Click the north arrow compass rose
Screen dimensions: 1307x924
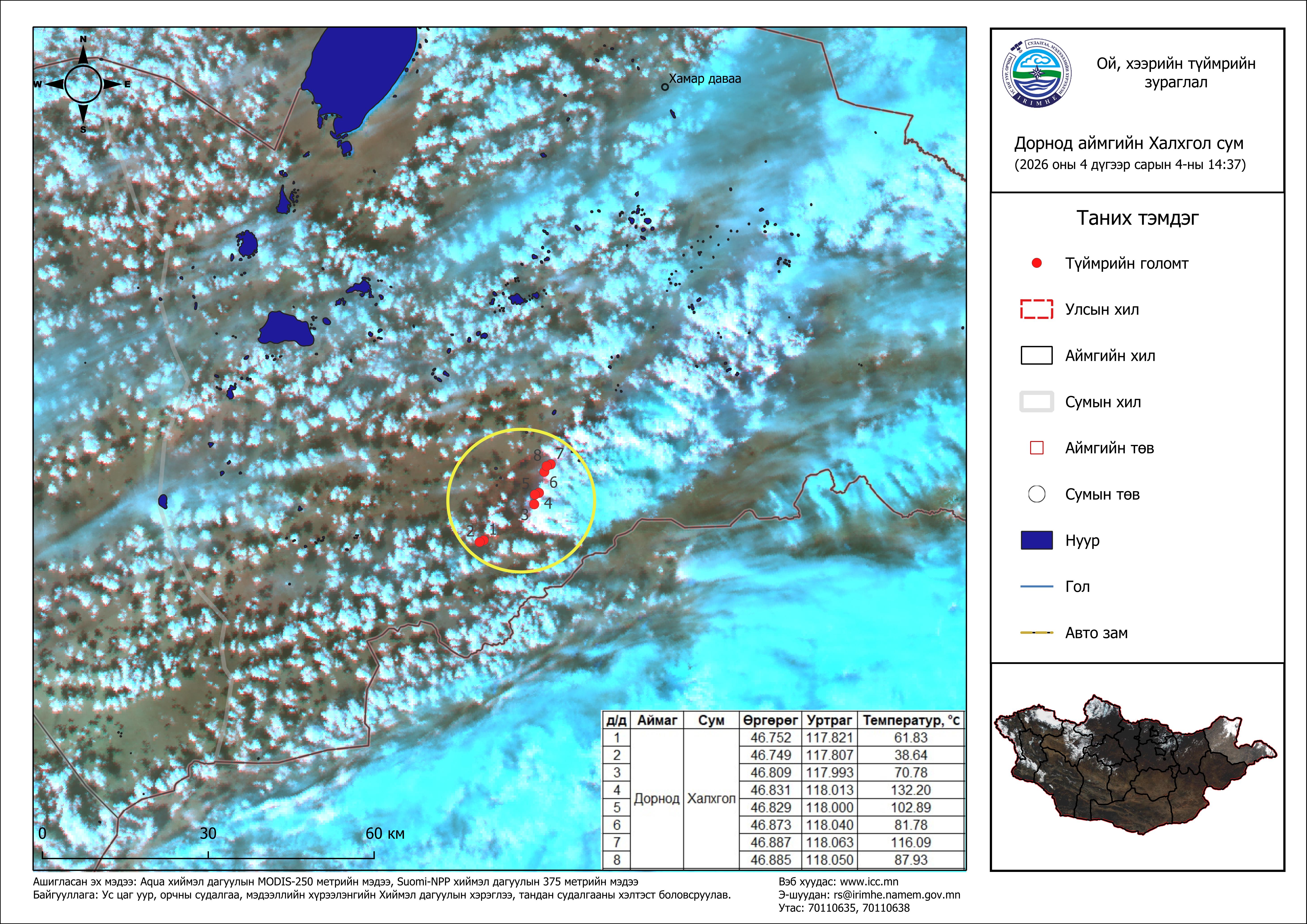coord(83,84)
